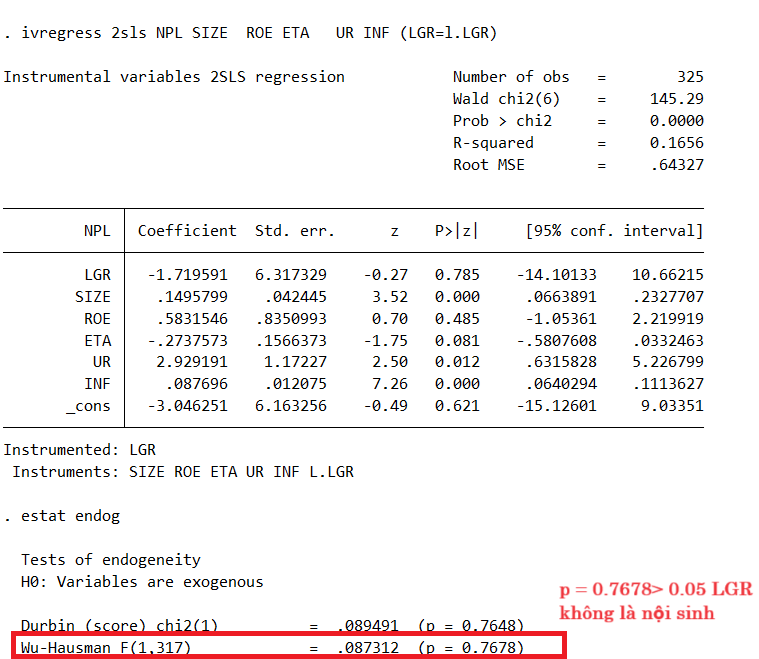Select the UR p-value 0.012

click(457, 363)
